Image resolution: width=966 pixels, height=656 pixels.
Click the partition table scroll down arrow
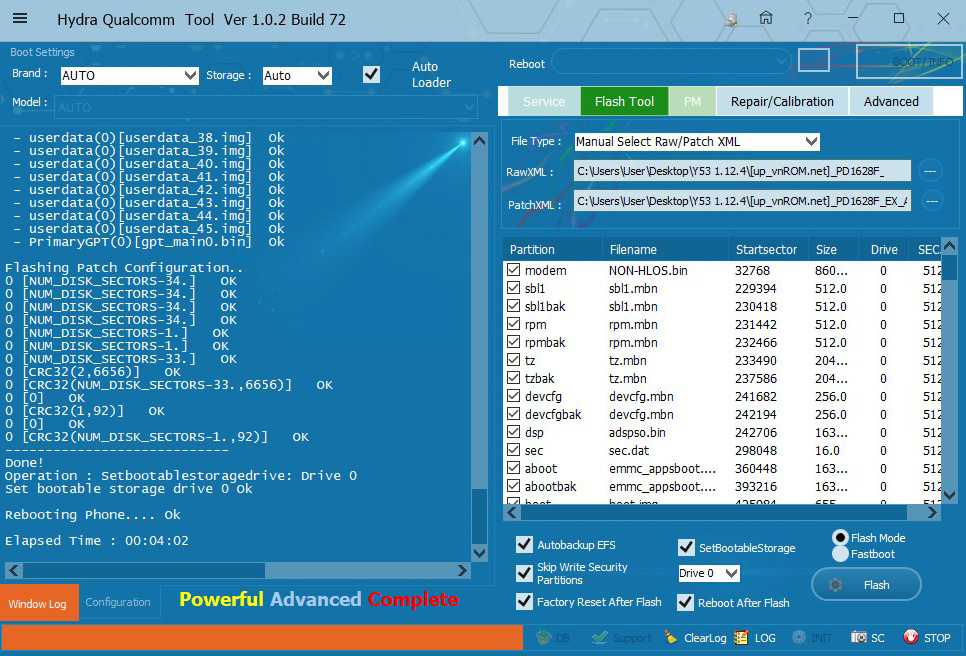coord(949,495)
